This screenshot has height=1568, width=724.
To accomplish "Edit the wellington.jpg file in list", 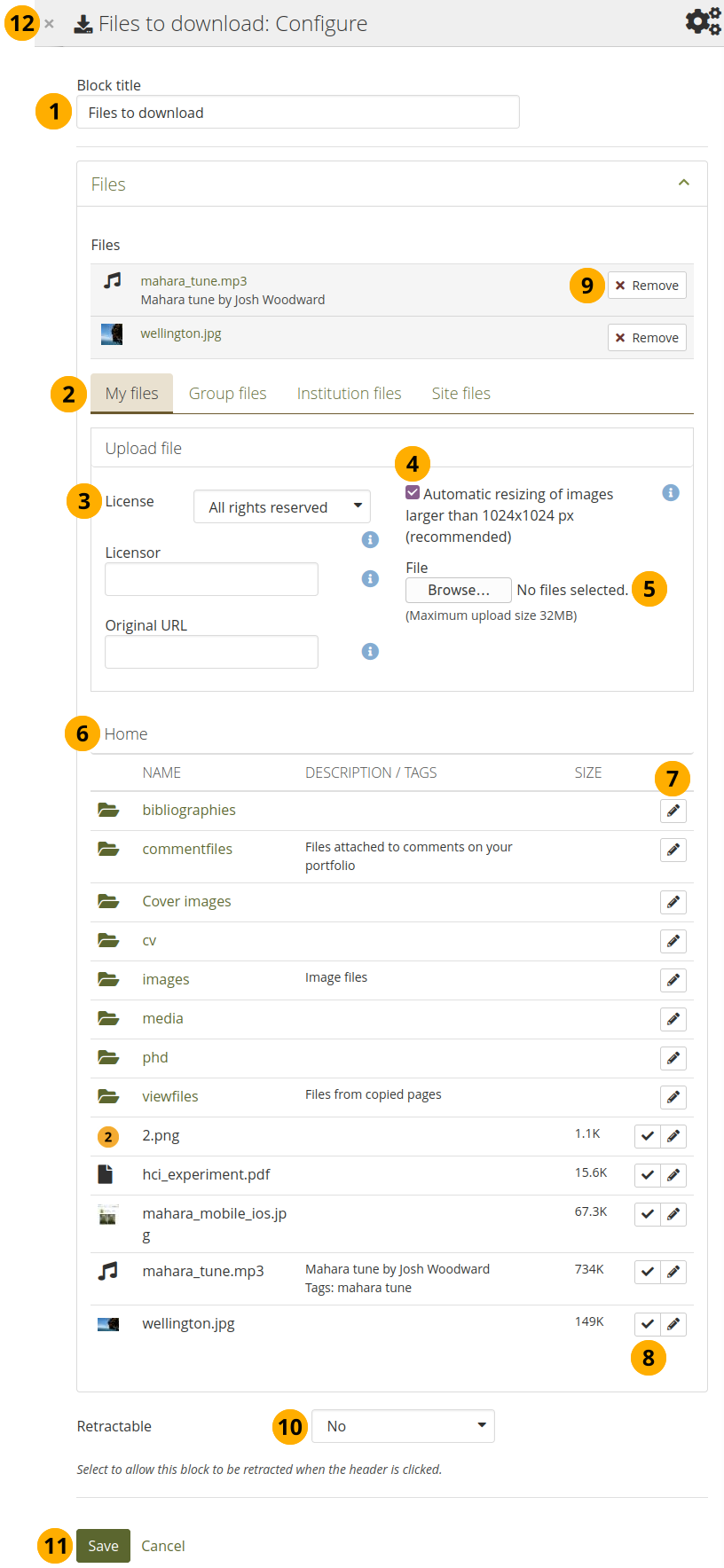I will point(673,1324).
